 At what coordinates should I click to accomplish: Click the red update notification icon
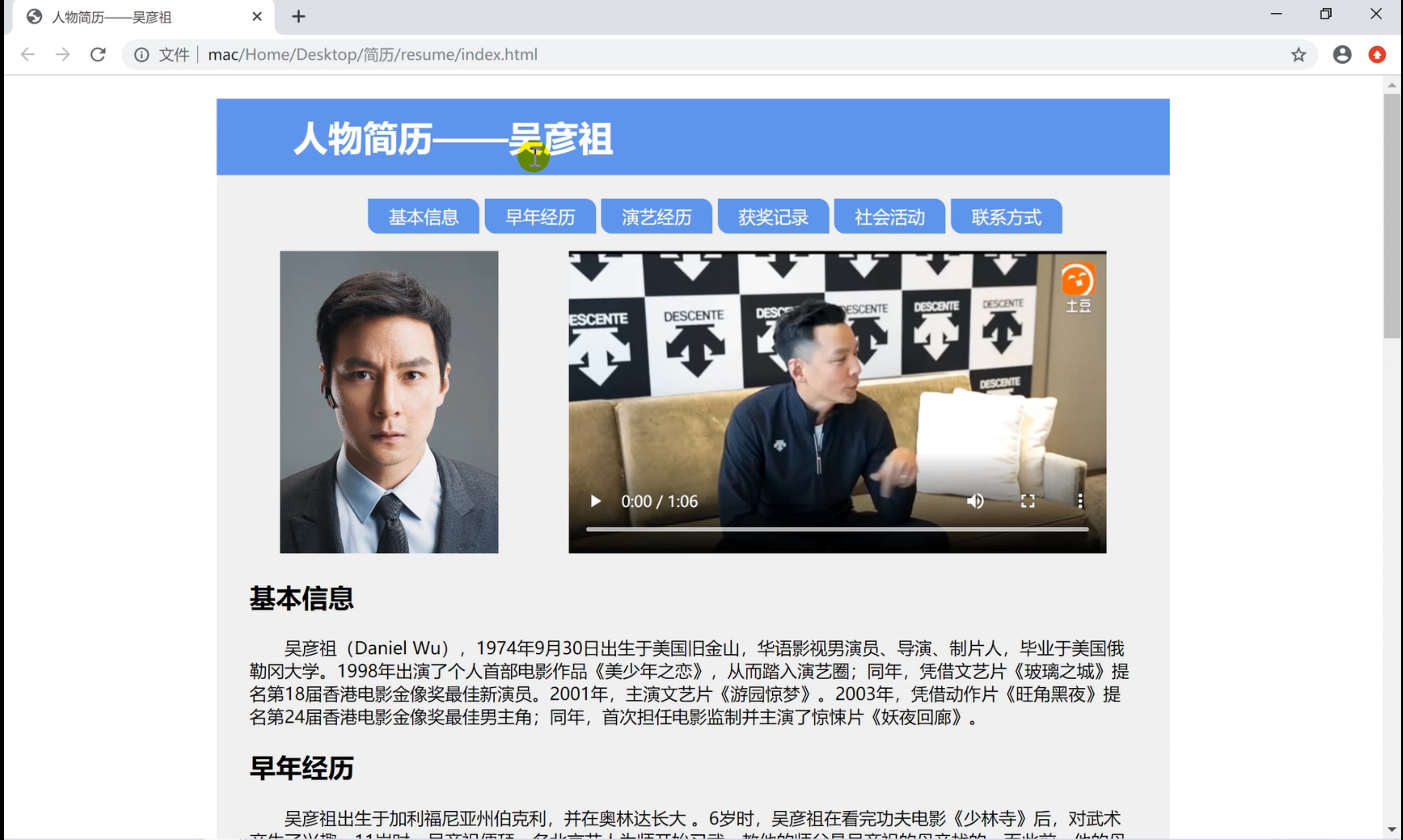[x=1377, y=54]
